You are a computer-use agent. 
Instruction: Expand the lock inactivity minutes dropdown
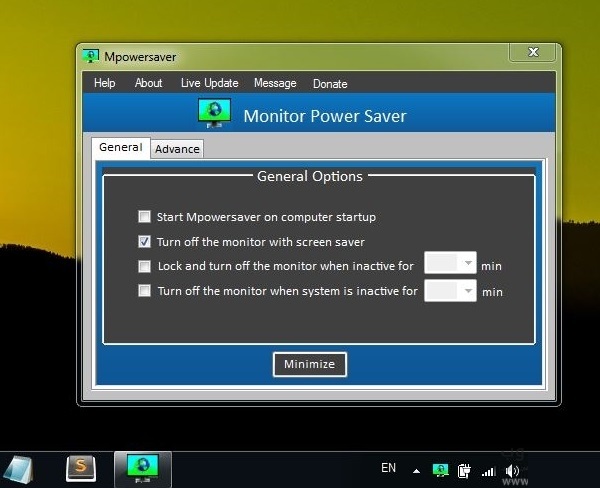467,264
